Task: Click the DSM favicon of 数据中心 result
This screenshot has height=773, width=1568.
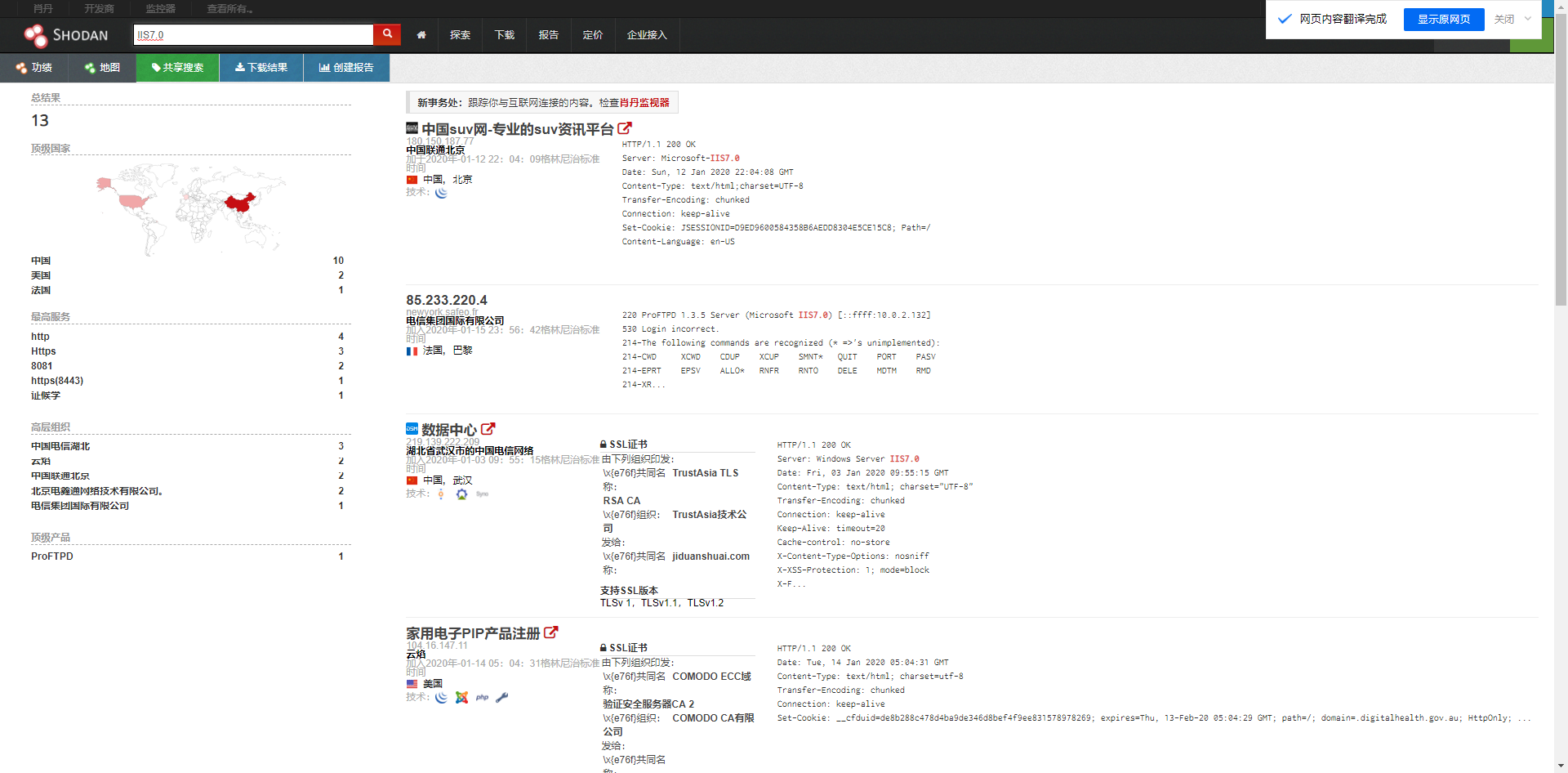Action: (x=412, y=429)
